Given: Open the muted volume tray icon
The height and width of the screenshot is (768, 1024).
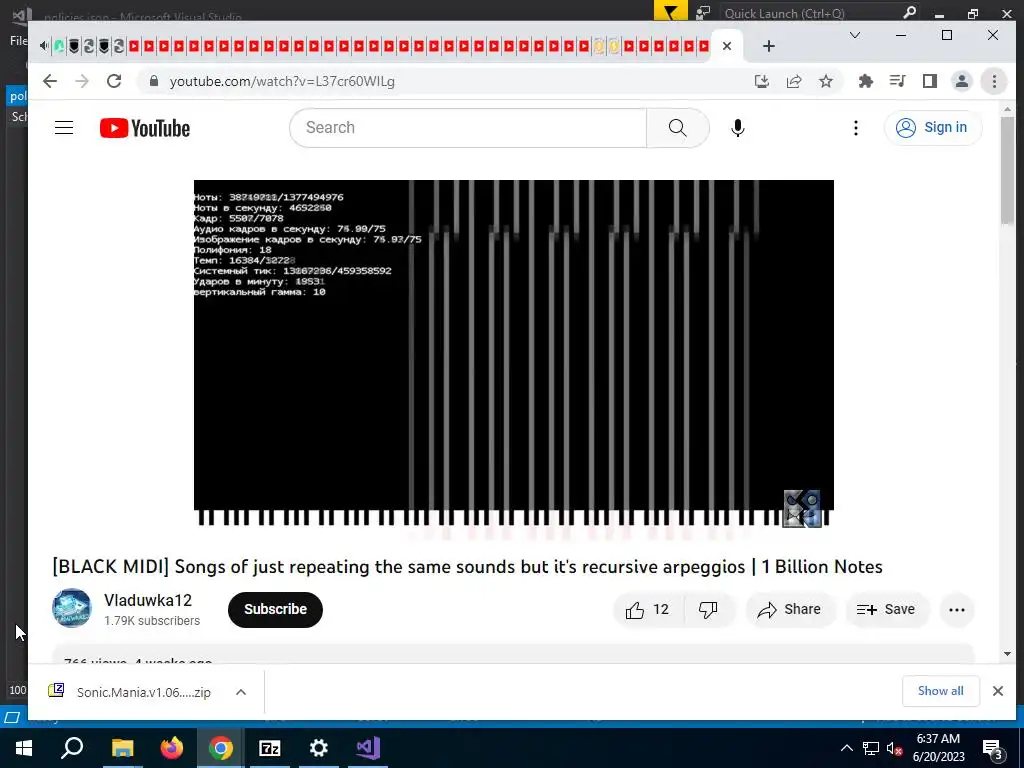Looking at the screenshot, I should pyautogui.click(x=895, y=748).
